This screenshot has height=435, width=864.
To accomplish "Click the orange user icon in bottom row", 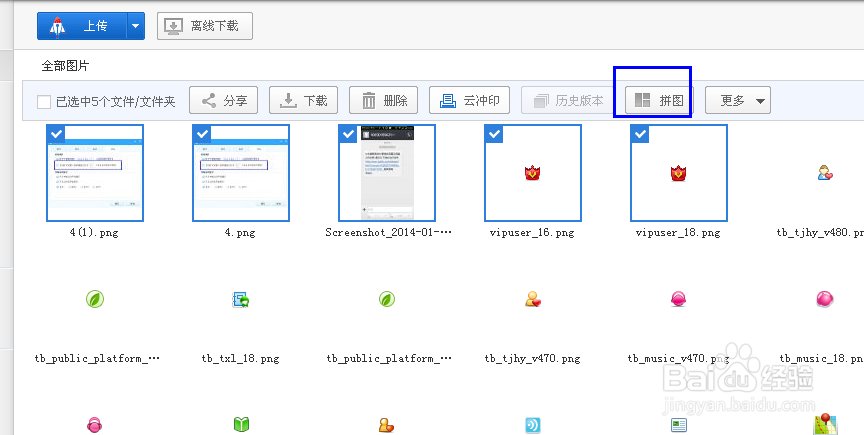I will 387,425.
